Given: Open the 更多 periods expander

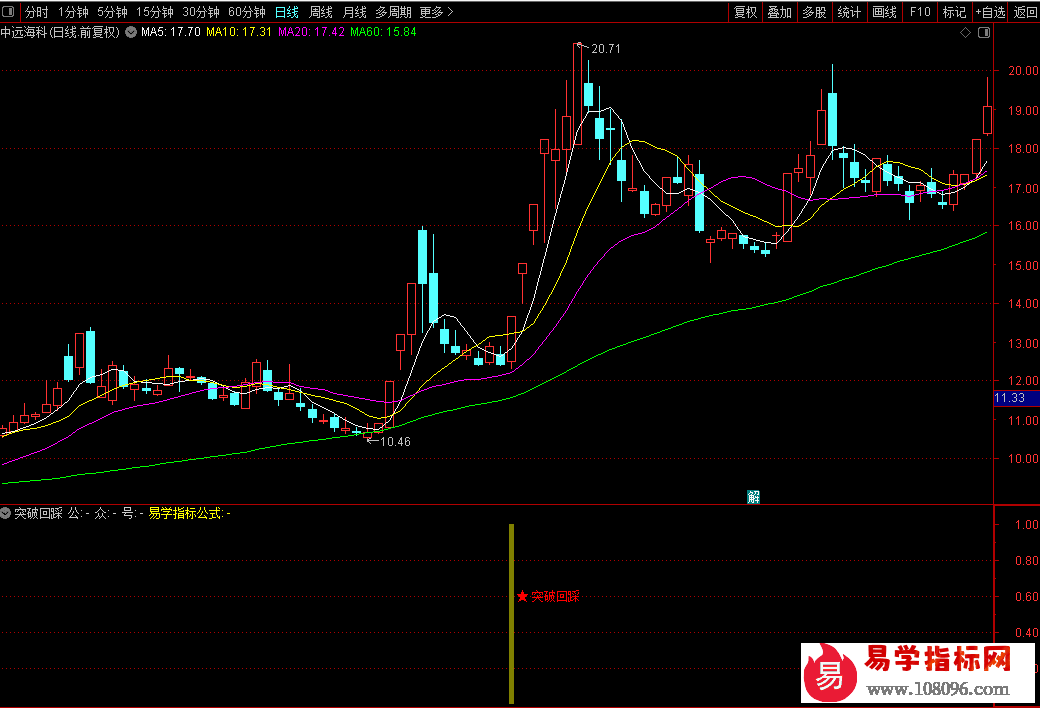Looking at the screenshot, I should click(436, 12).
